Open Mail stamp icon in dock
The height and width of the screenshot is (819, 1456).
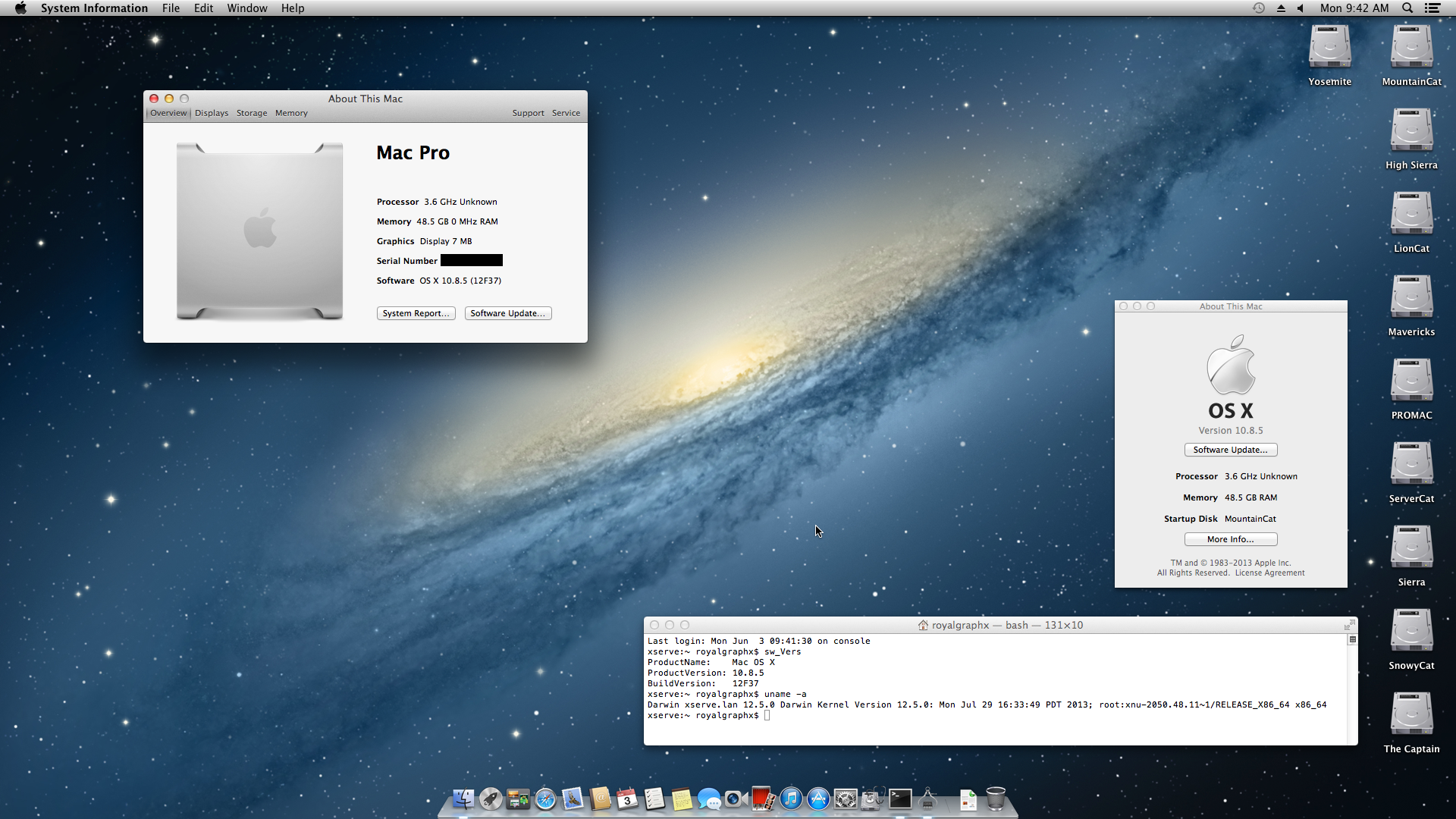573,799
